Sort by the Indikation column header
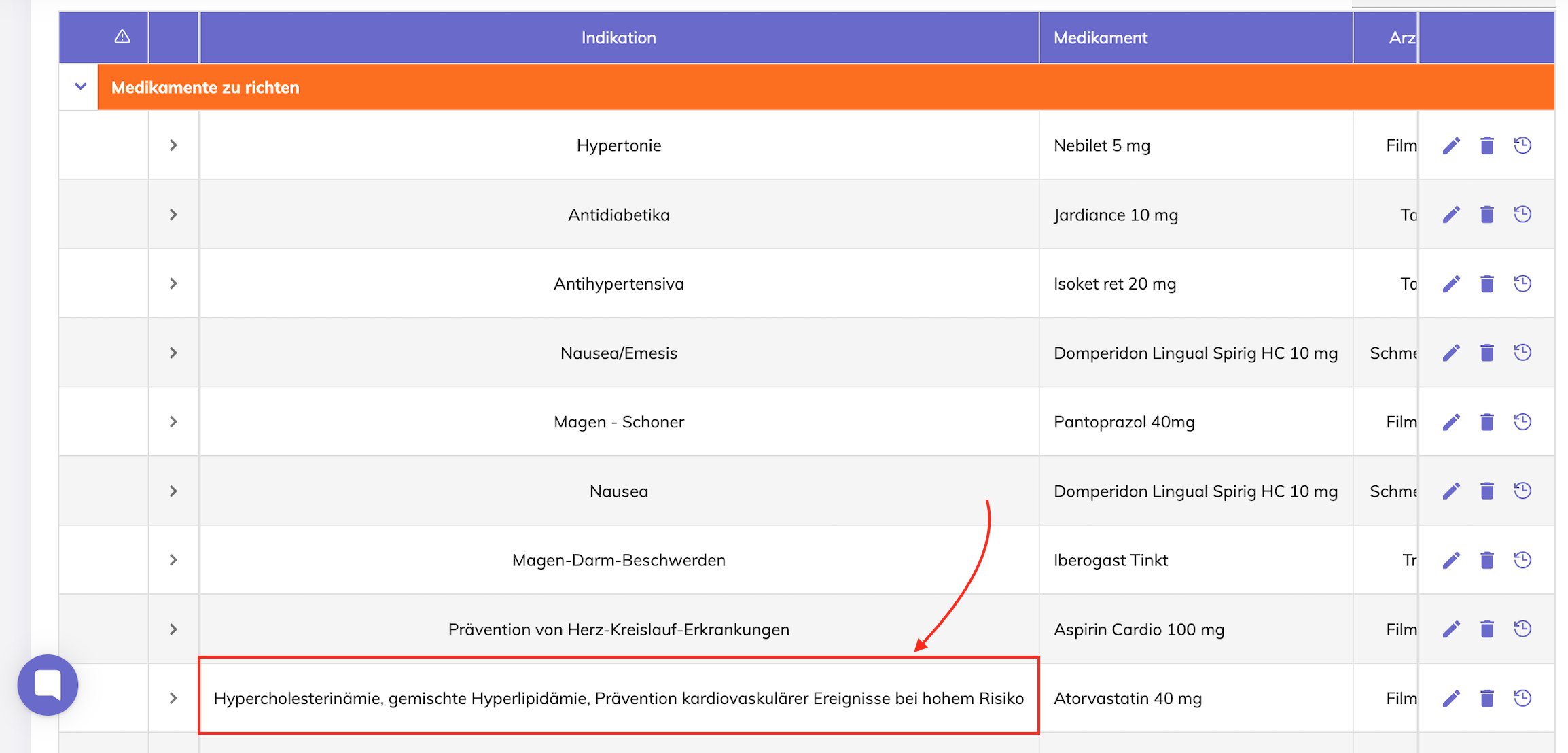Image resolution: width=1568 pixels, height=753 pixels. (618, 38)
